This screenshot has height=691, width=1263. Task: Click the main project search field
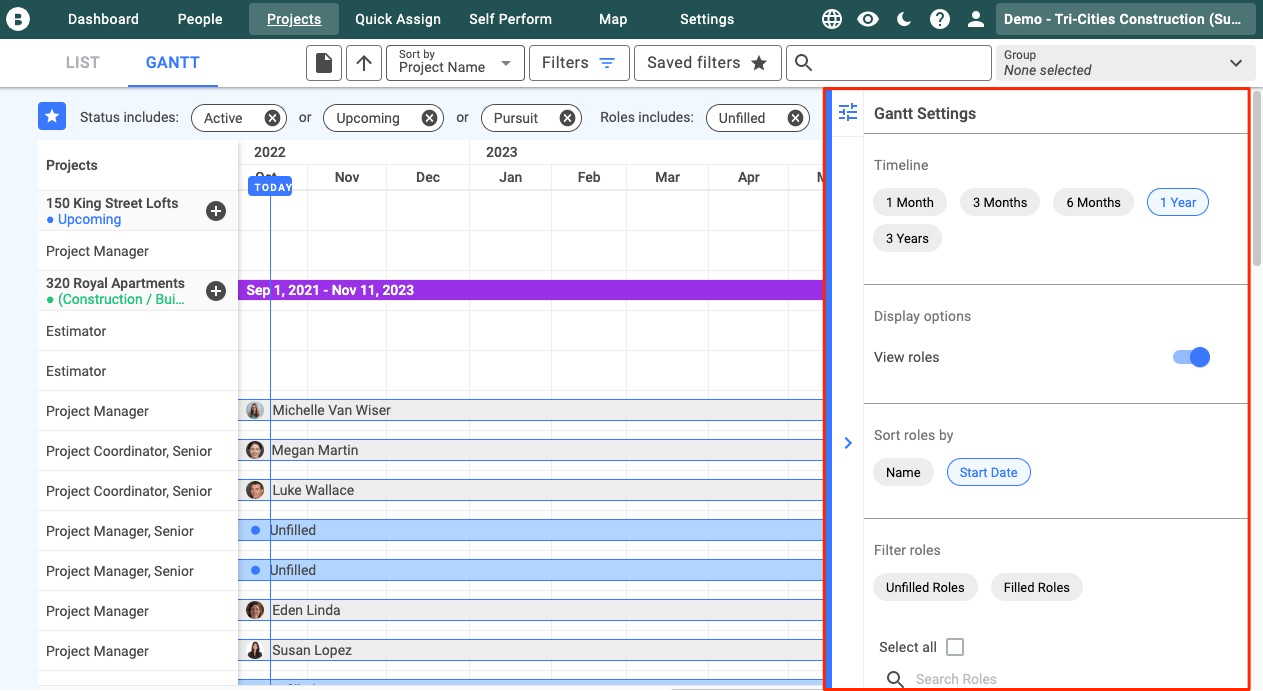(x=888, y=63)
